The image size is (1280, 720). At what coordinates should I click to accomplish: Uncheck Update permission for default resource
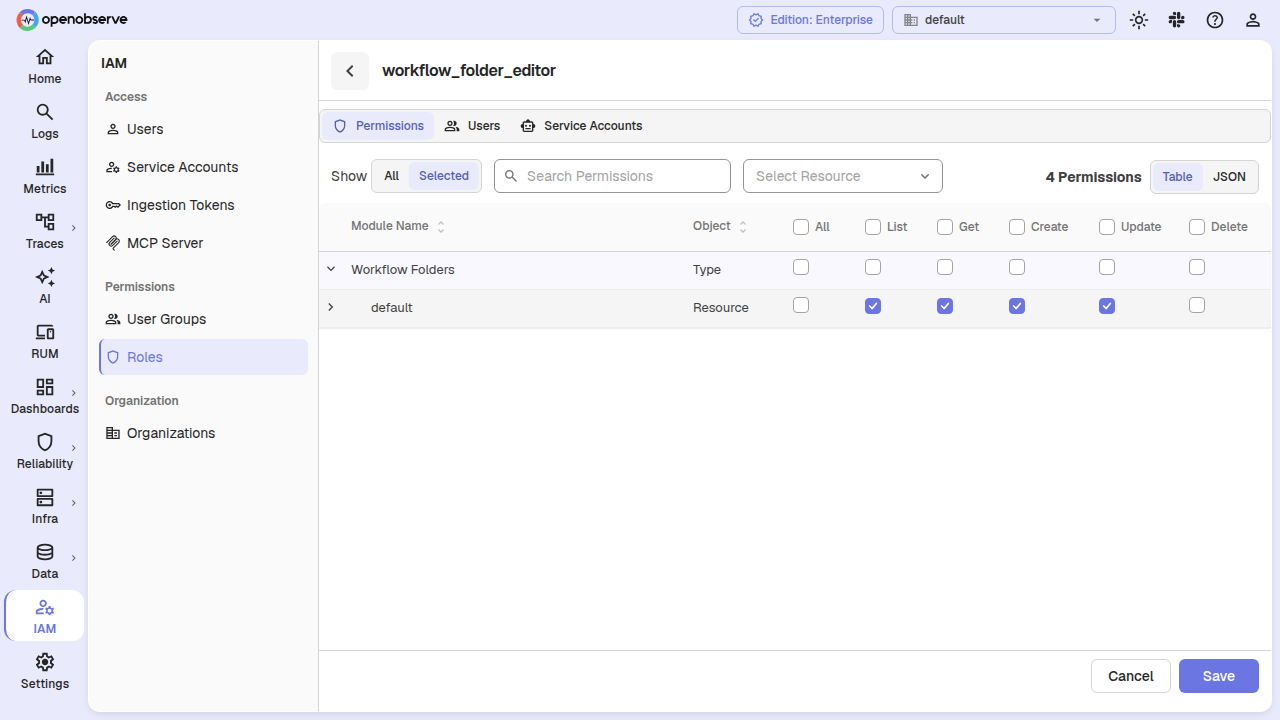click(x=1107, y=306)
